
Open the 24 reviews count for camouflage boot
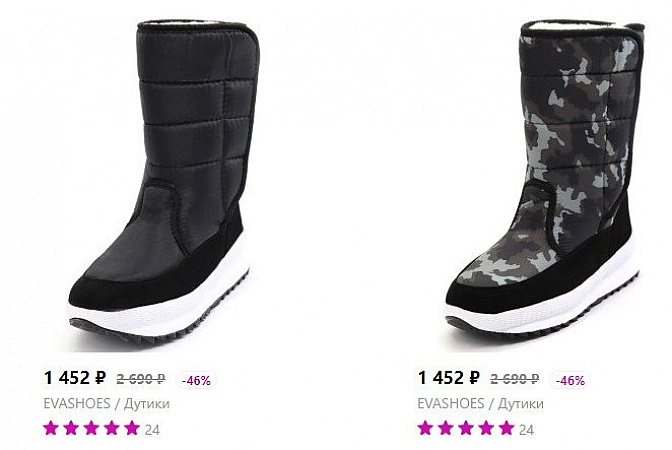(x=526, y=430)
